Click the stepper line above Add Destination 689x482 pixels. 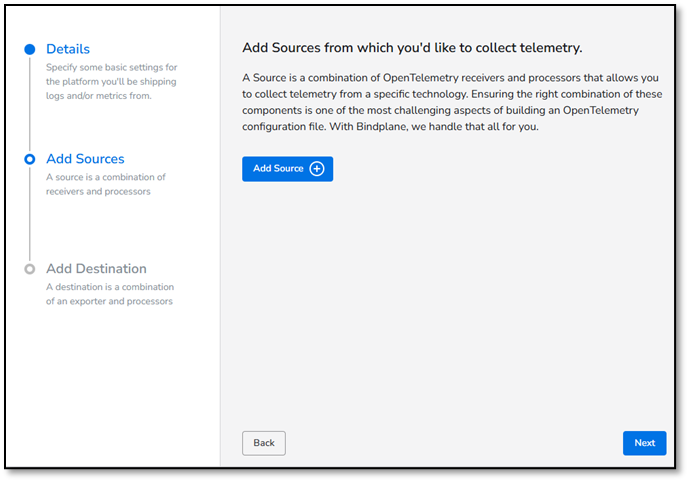coord(29,214)
